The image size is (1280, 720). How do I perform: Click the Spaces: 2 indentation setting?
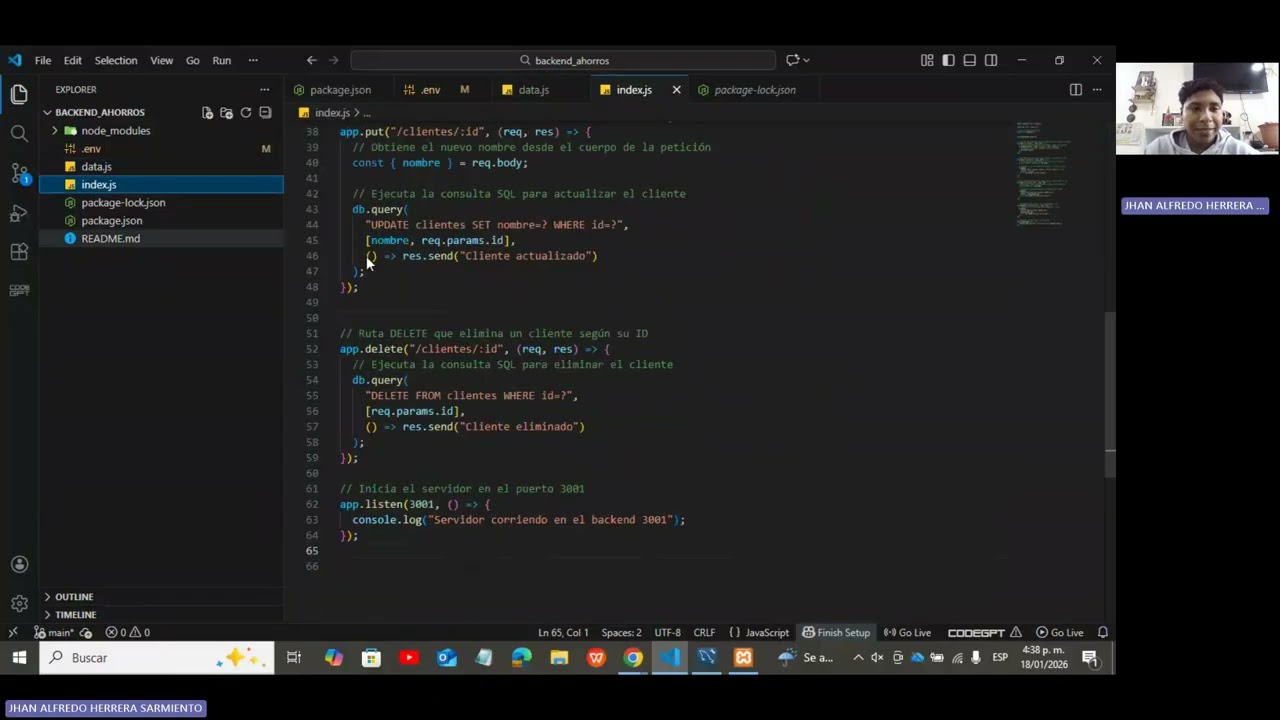point(621,632)
